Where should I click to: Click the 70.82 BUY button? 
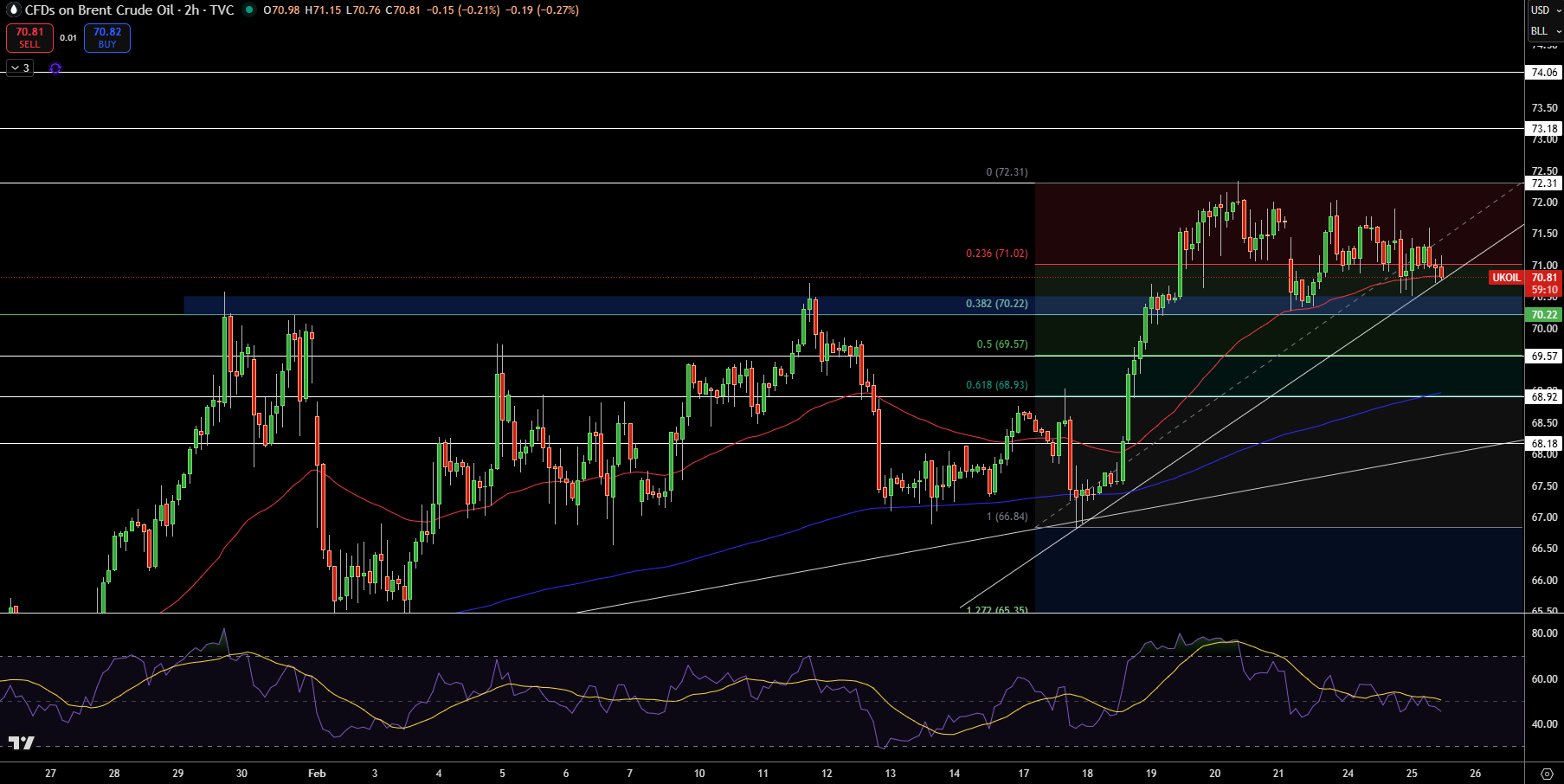click(x=107, y=38)
